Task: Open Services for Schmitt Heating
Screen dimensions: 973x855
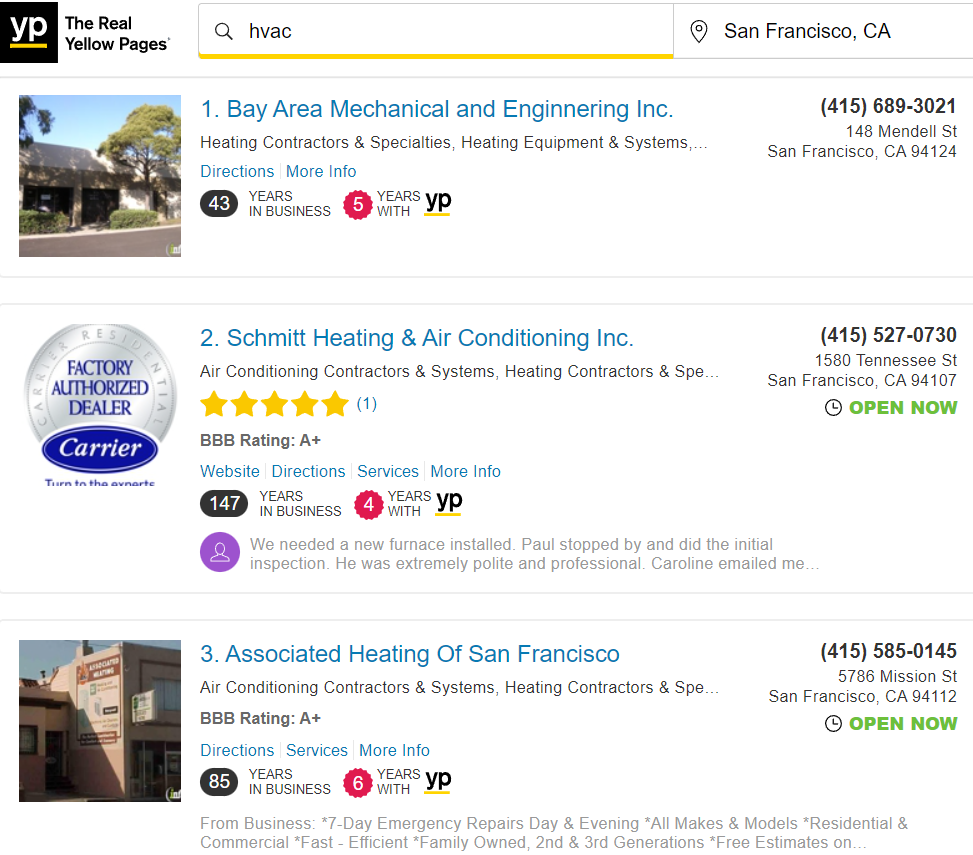Action: pos(388,472)
